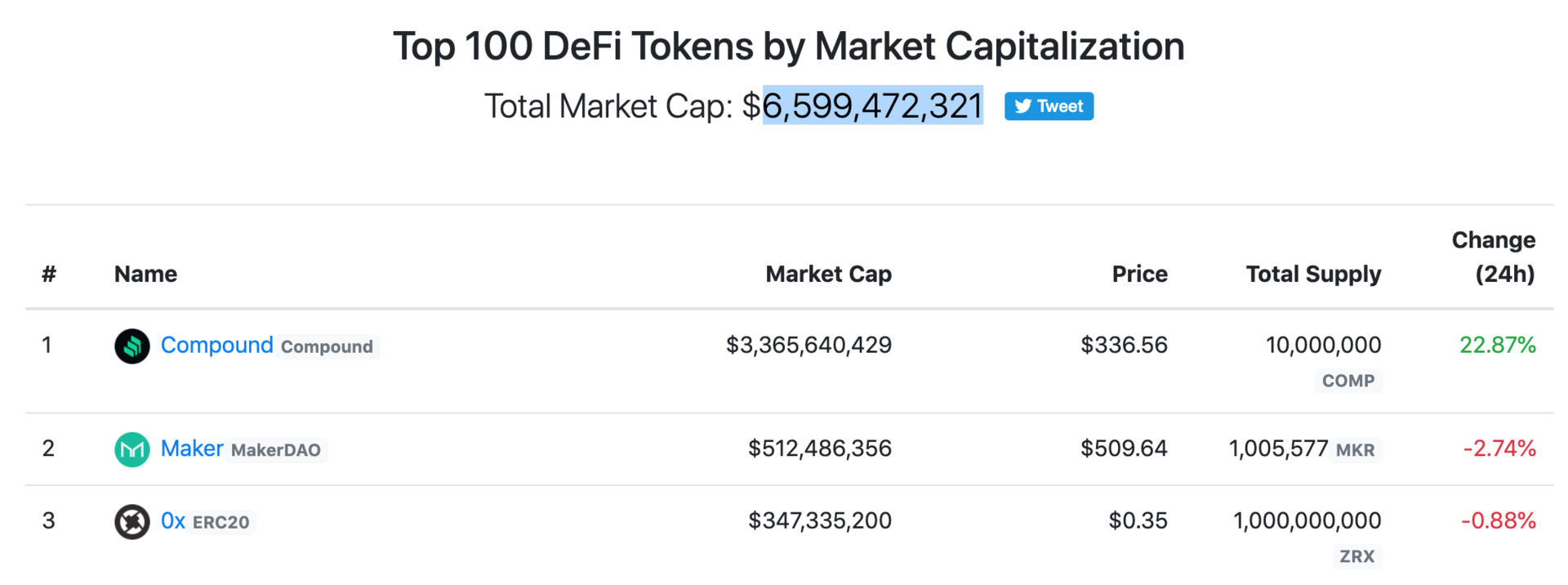Click the ZRX ticker badge

(x=1357, y=556)
